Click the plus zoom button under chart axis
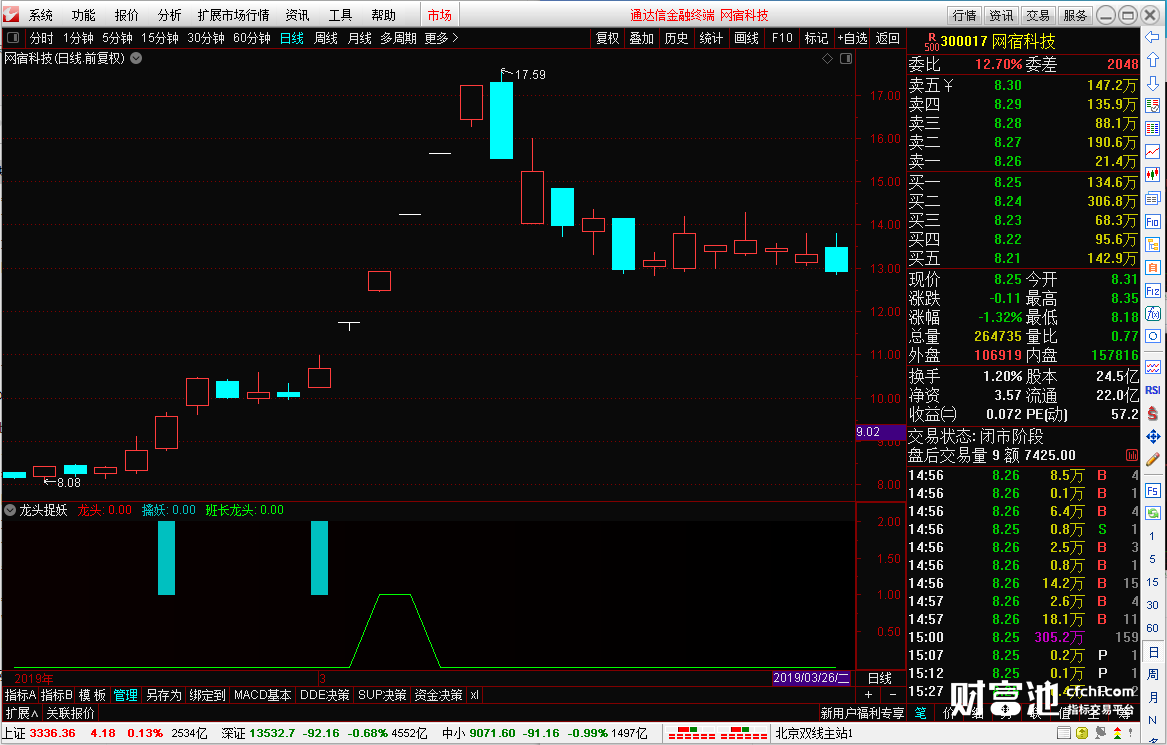The width and height of the screenshot is (1167, 745). 868,695
